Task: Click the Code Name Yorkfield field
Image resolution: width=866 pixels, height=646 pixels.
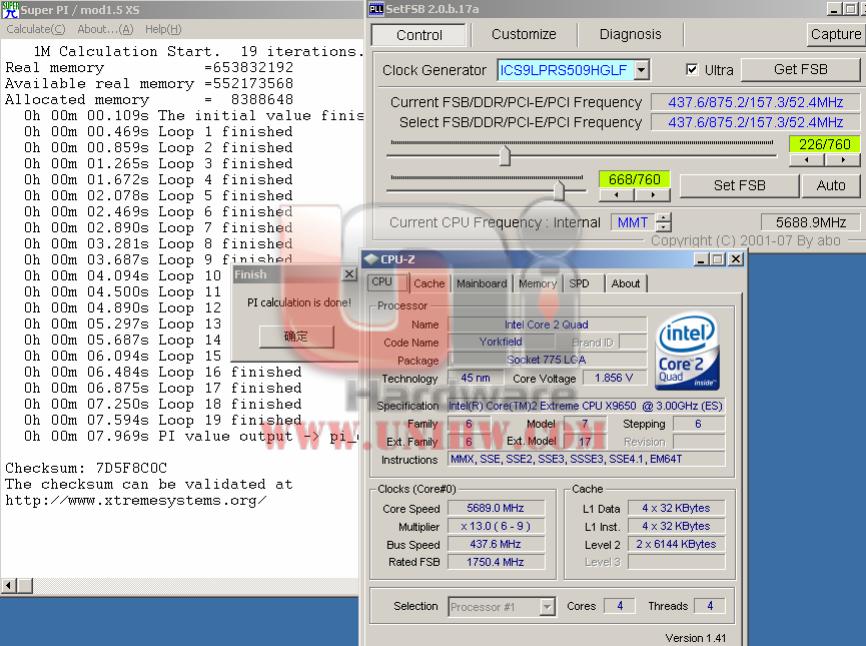Action: [501, 342]
